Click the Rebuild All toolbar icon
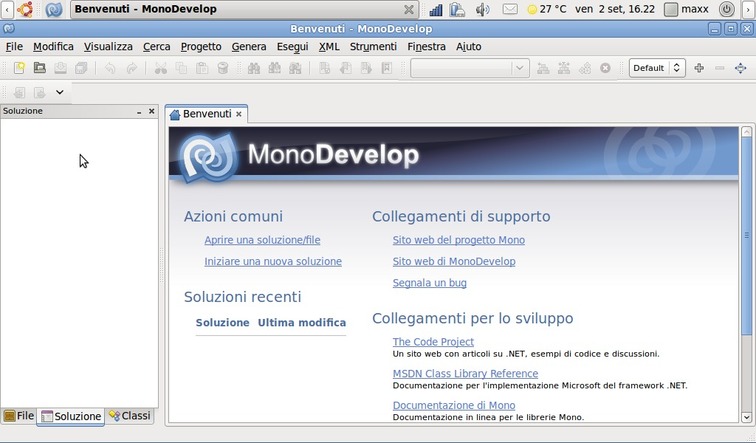Image resolution: width=756 pixels, height=443 pixels. coord(564,68)
